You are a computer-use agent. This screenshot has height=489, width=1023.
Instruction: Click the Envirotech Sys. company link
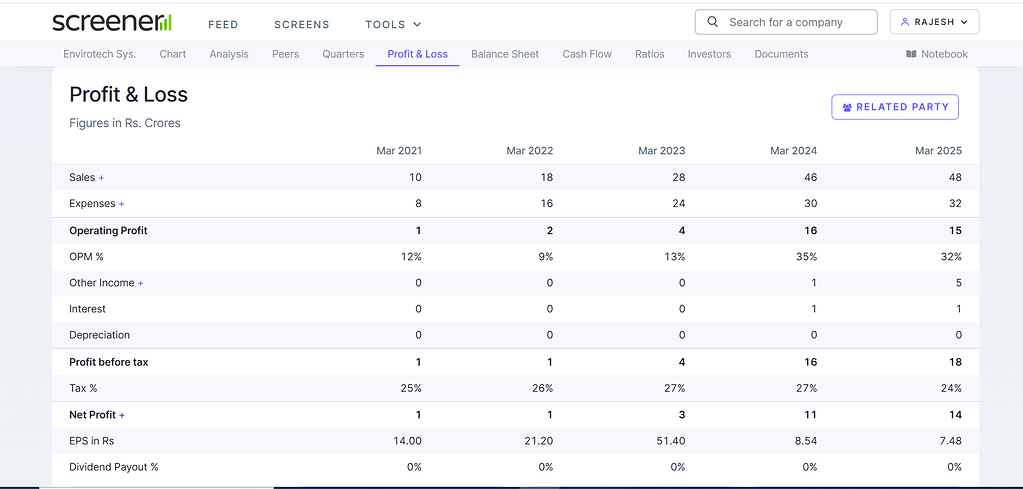point(99,54)
